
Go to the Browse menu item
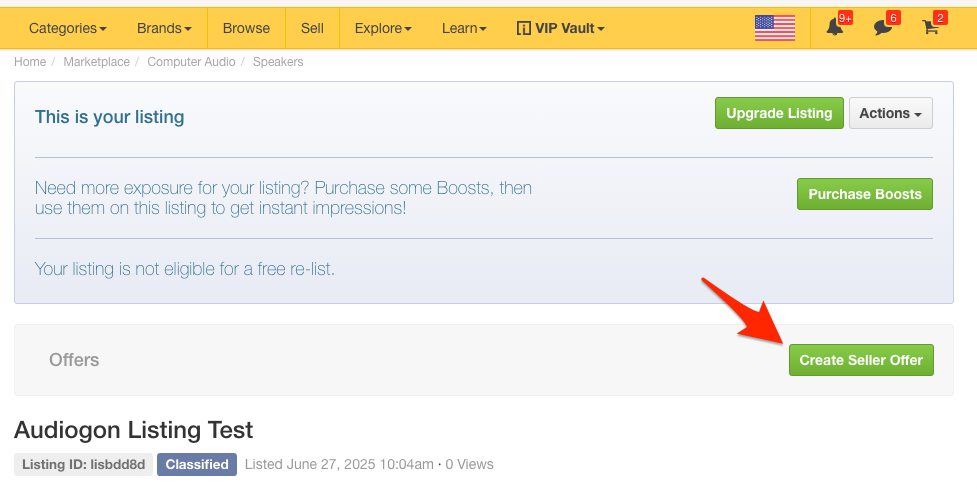246,28
